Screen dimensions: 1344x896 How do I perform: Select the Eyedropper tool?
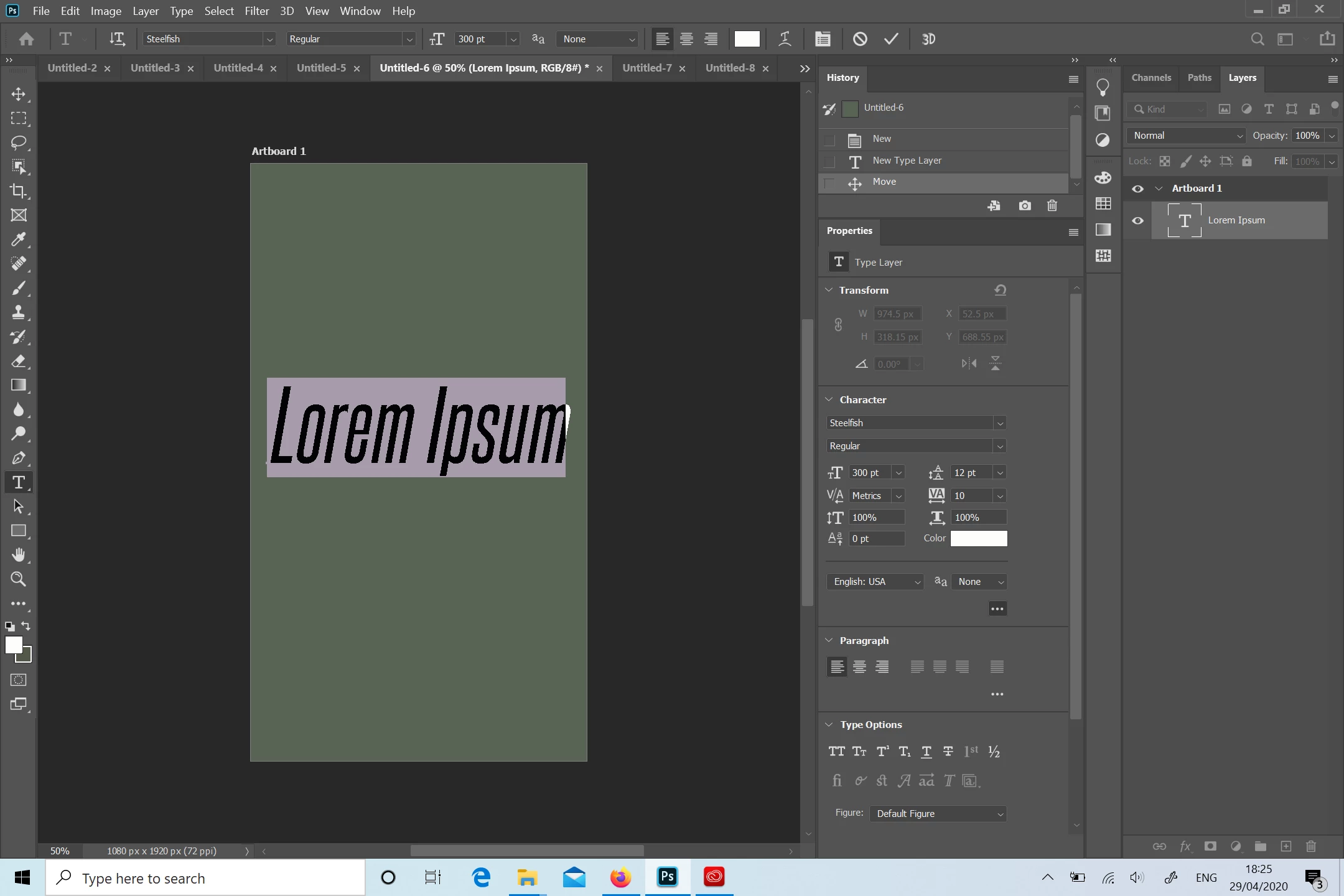pyautogui.click(x=19, y=240)
